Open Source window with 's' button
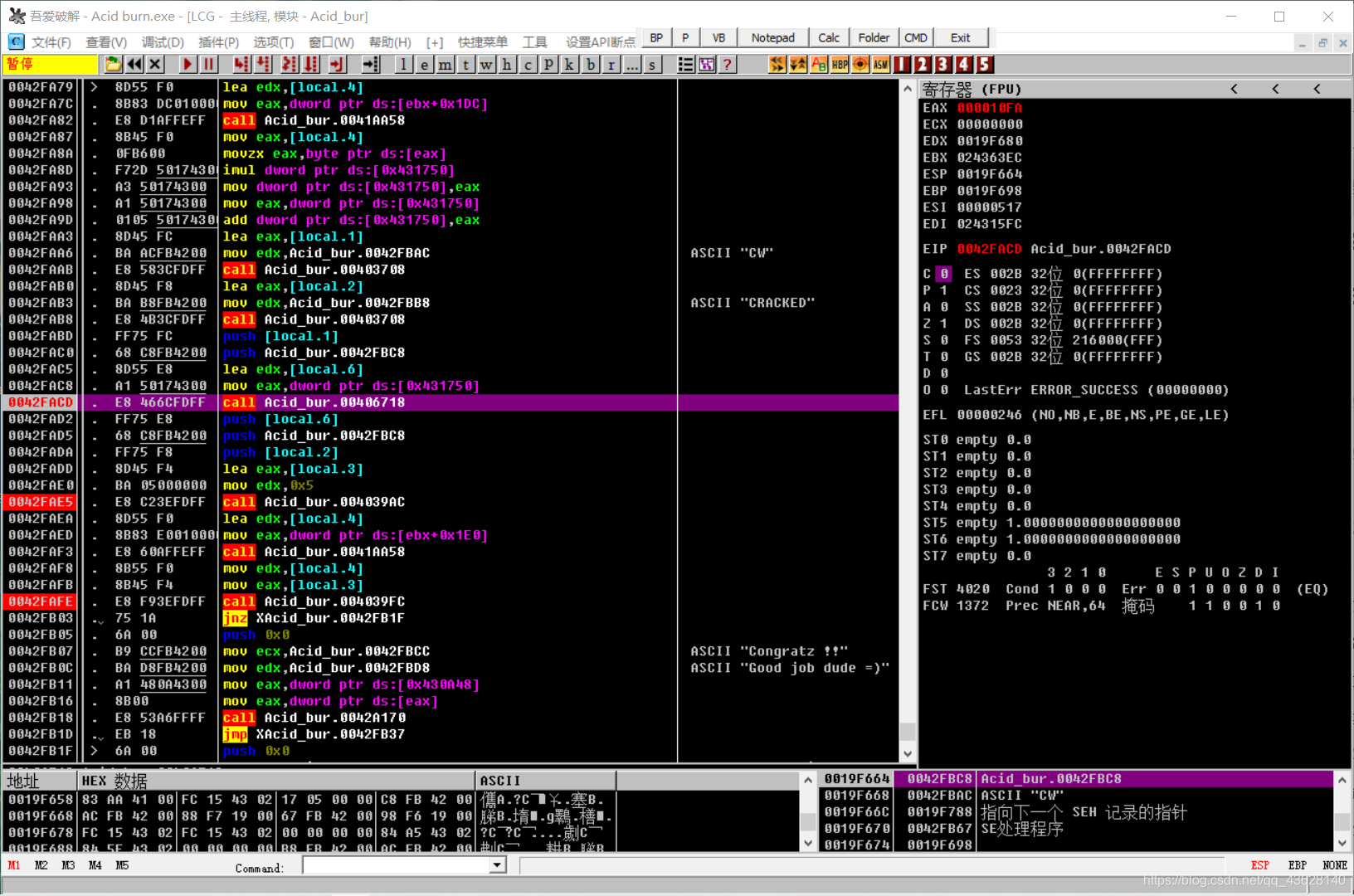Viewport: 1354px width, 896px height. [x=652, y=64]
